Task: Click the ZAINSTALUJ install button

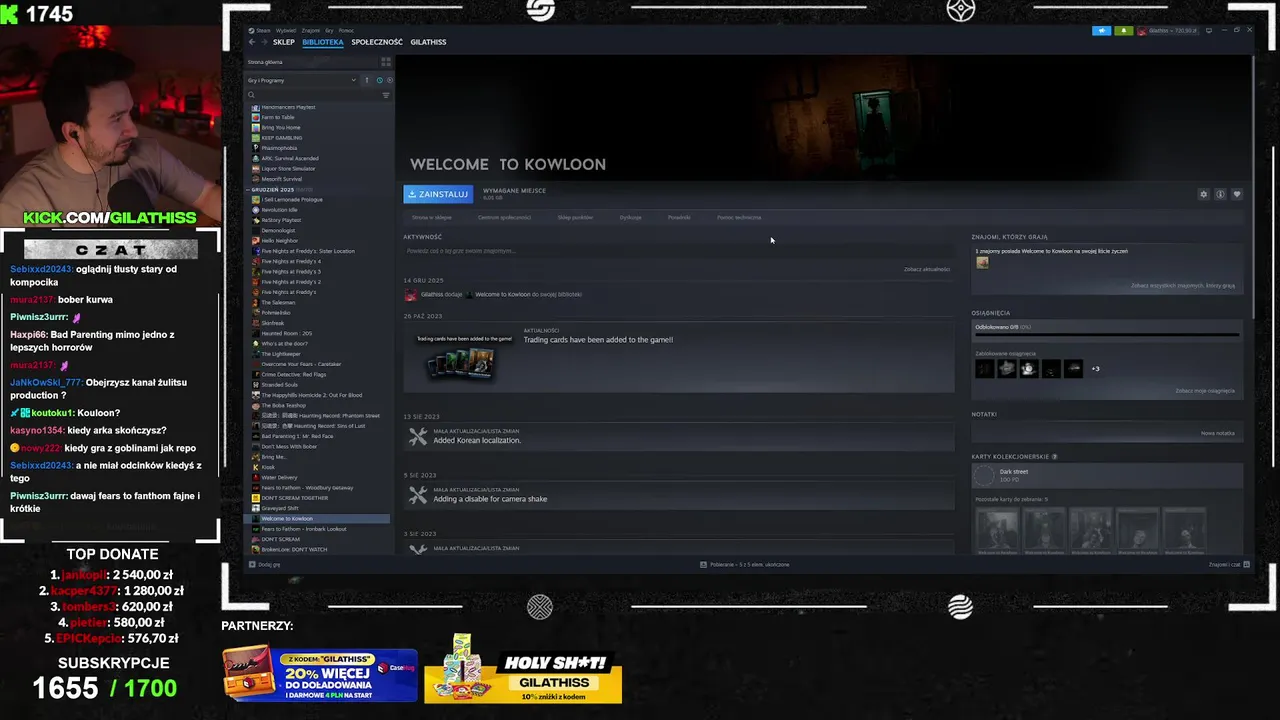Action: [438, 194]
